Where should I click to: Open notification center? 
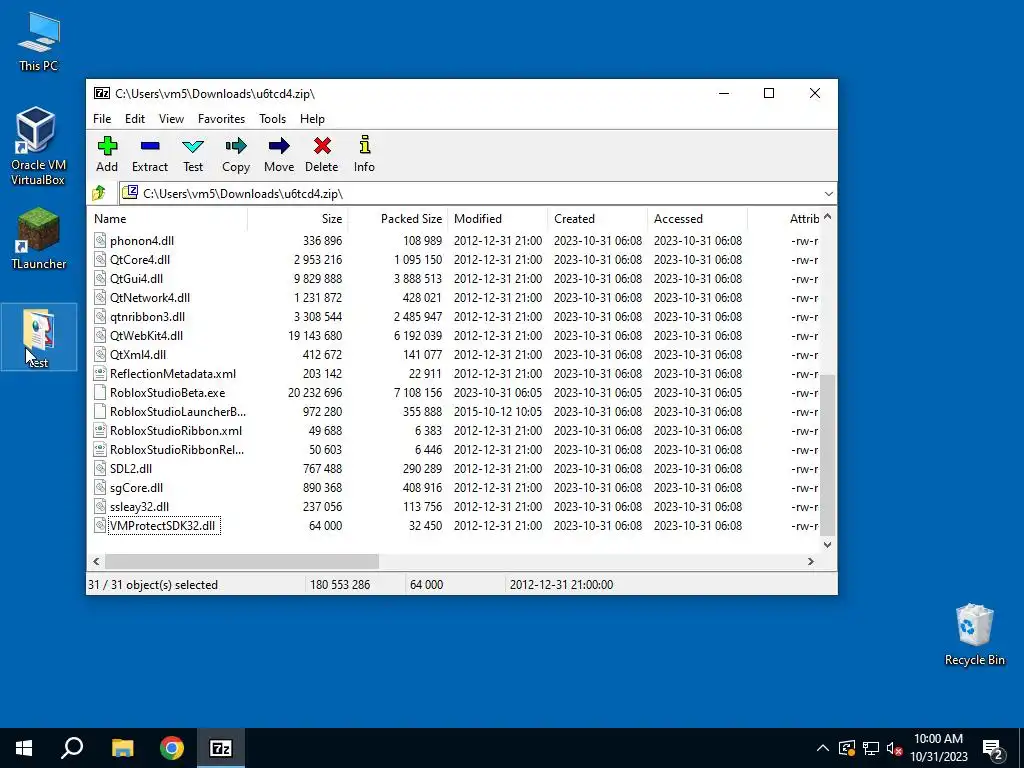click(x=993, y=749)
